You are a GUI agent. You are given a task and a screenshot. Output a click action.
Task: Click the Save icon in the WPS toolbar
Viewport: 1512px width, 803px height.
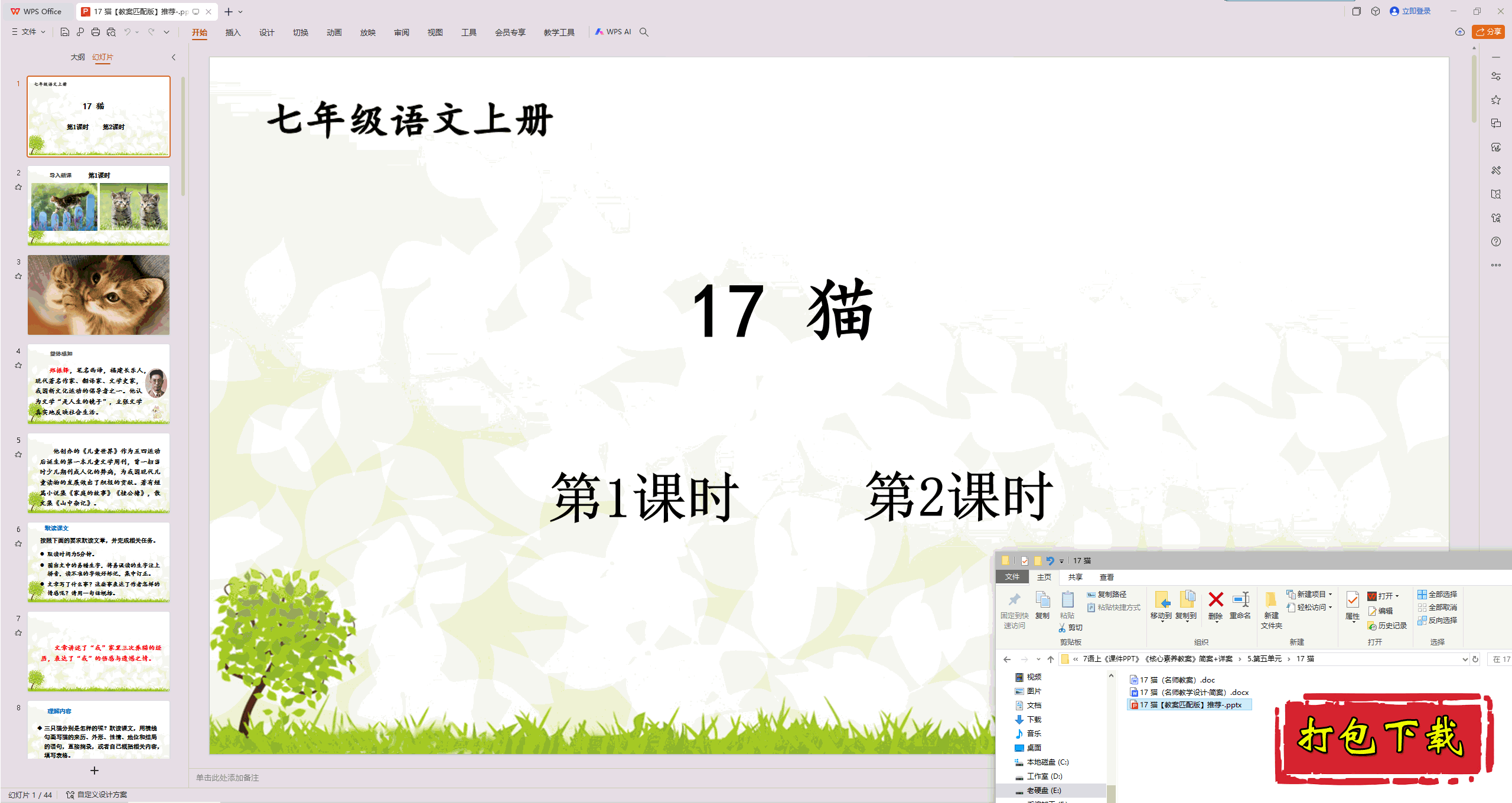click(65, 32)
